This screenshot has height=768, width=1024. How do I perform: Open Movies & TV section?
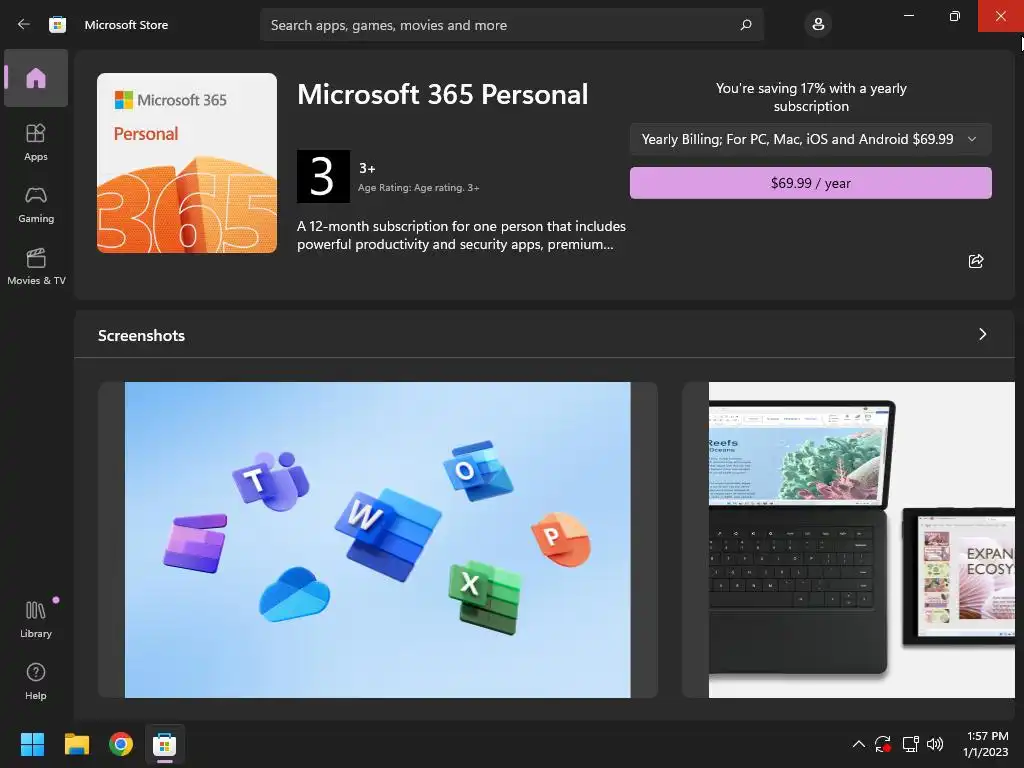[x=36, y=266]
